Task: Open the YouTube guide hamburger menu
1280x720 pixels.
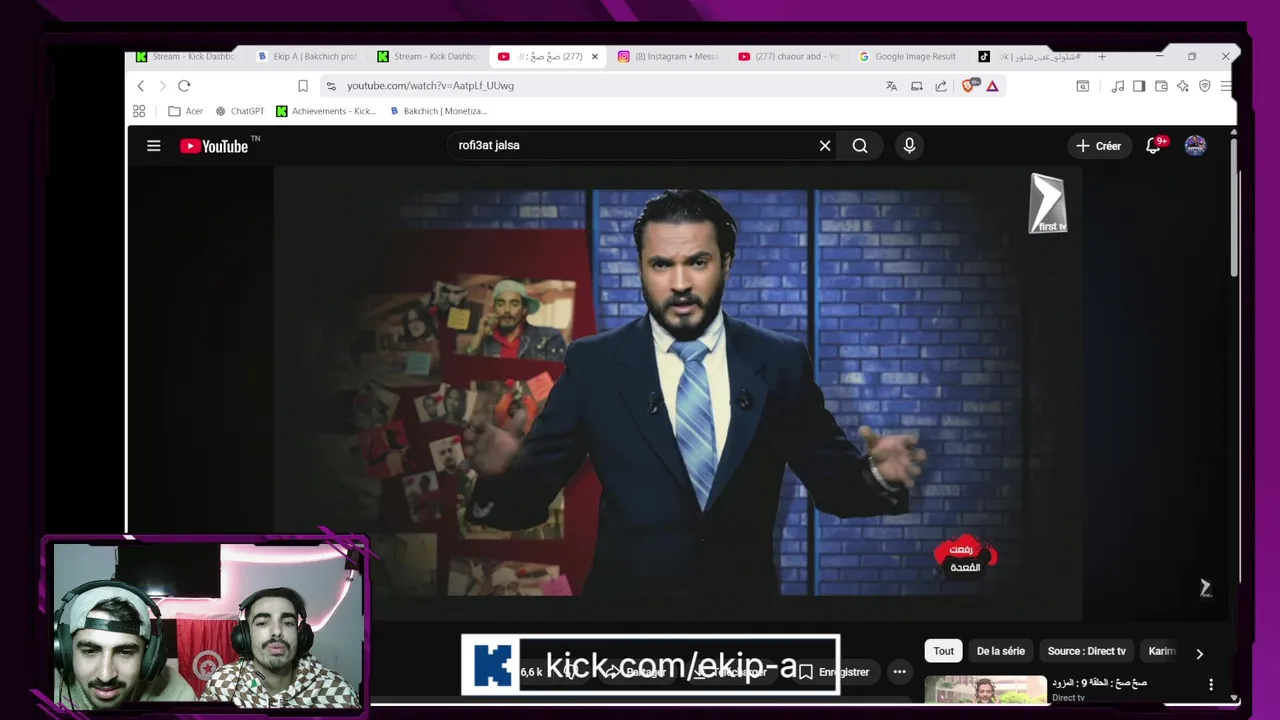Action: click(153, 146)
